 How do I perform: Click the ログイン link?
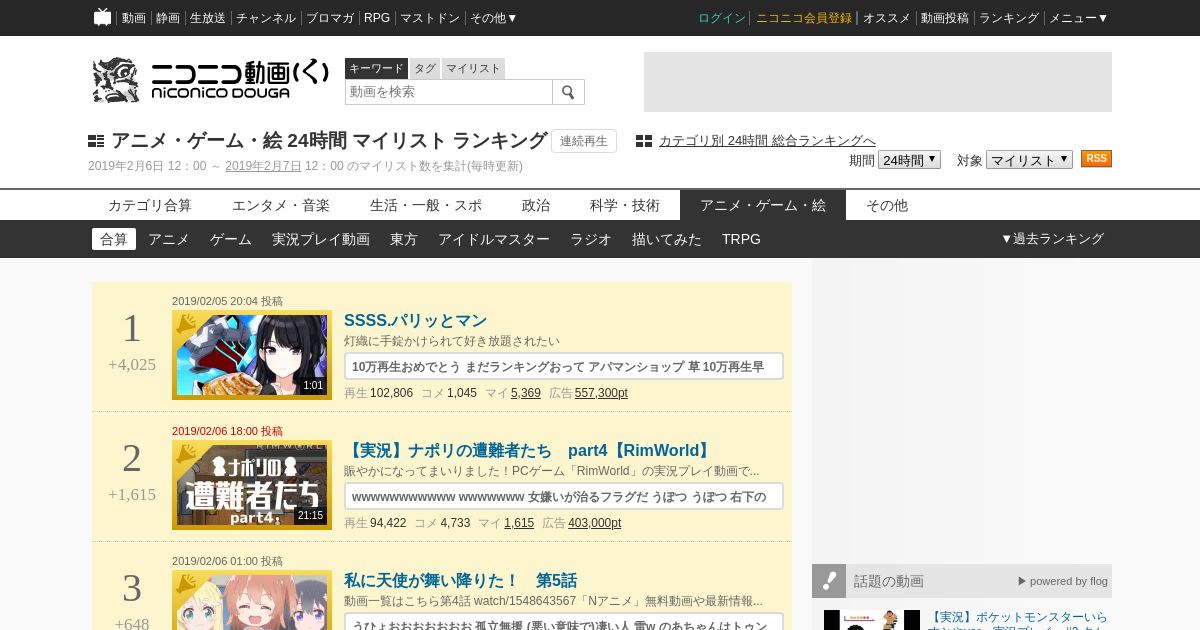click(722, 18)
